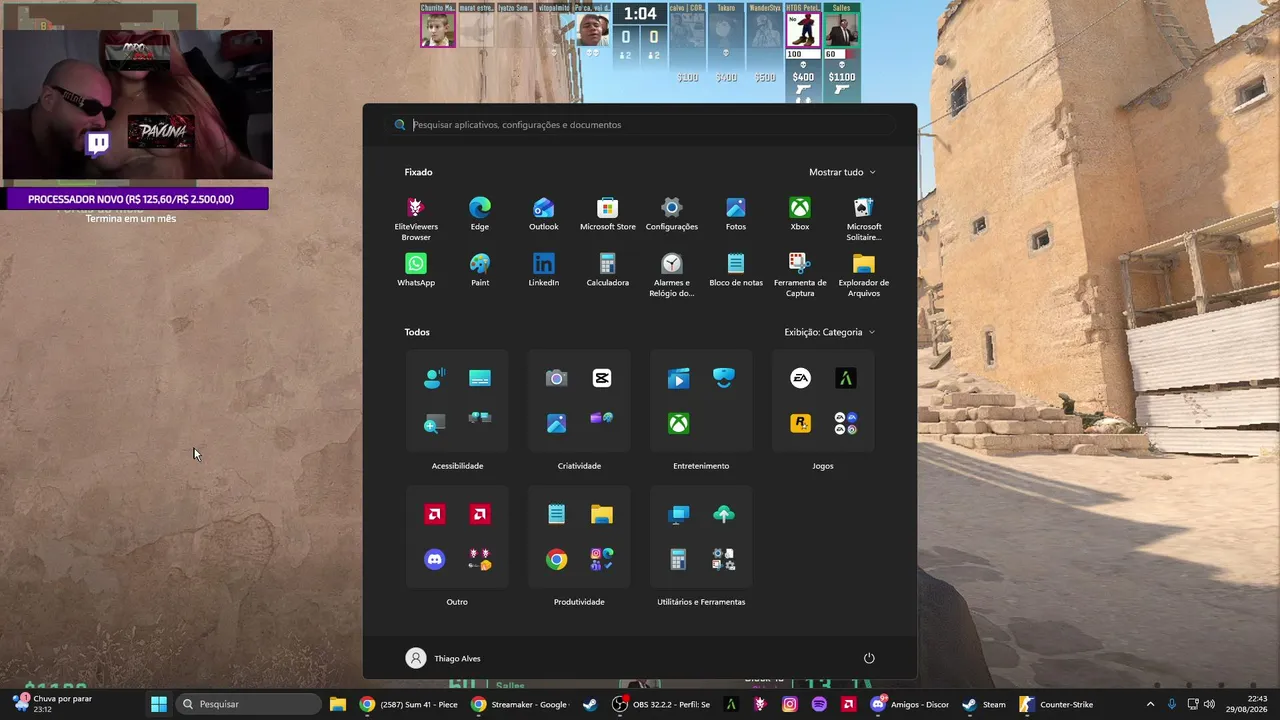Expand more apps group in Utilitários e Ferramentas
Viewport: 1280px width, 720px height.
(x=724, y=560)
